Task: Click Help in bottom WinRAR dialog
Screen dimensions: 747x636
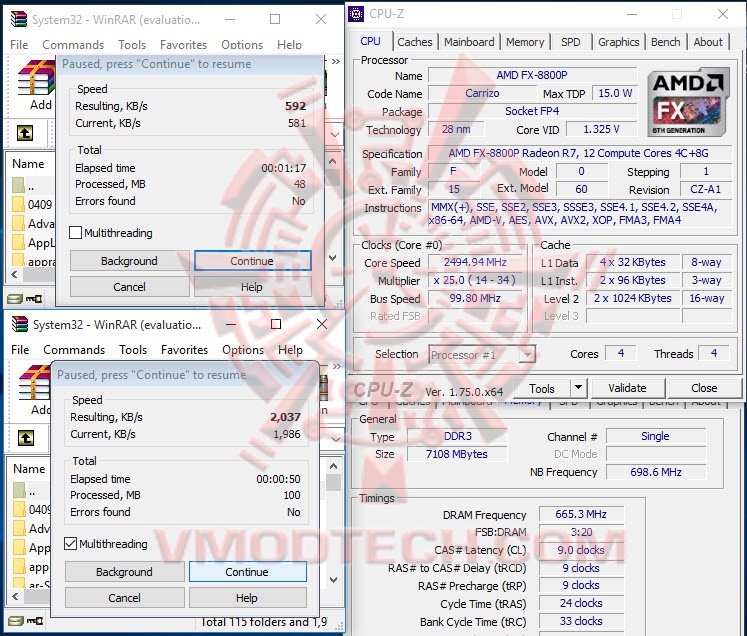Action: point(247,597)
